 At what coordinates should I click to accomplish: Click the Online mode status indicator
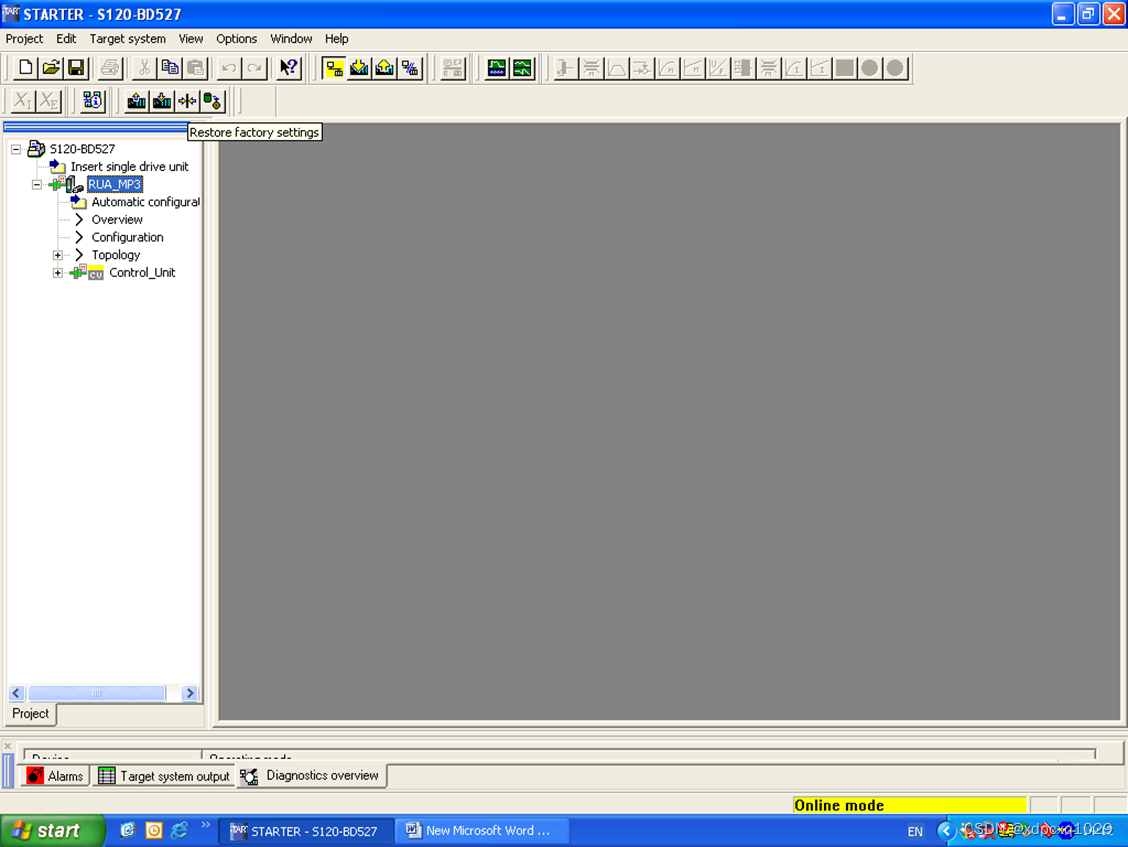point(909,805)
